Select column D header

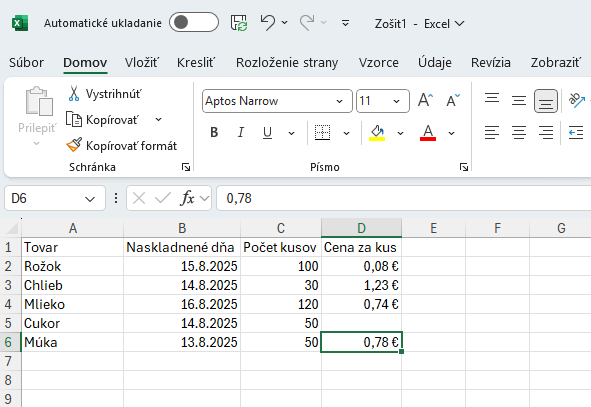coord(361,228)
